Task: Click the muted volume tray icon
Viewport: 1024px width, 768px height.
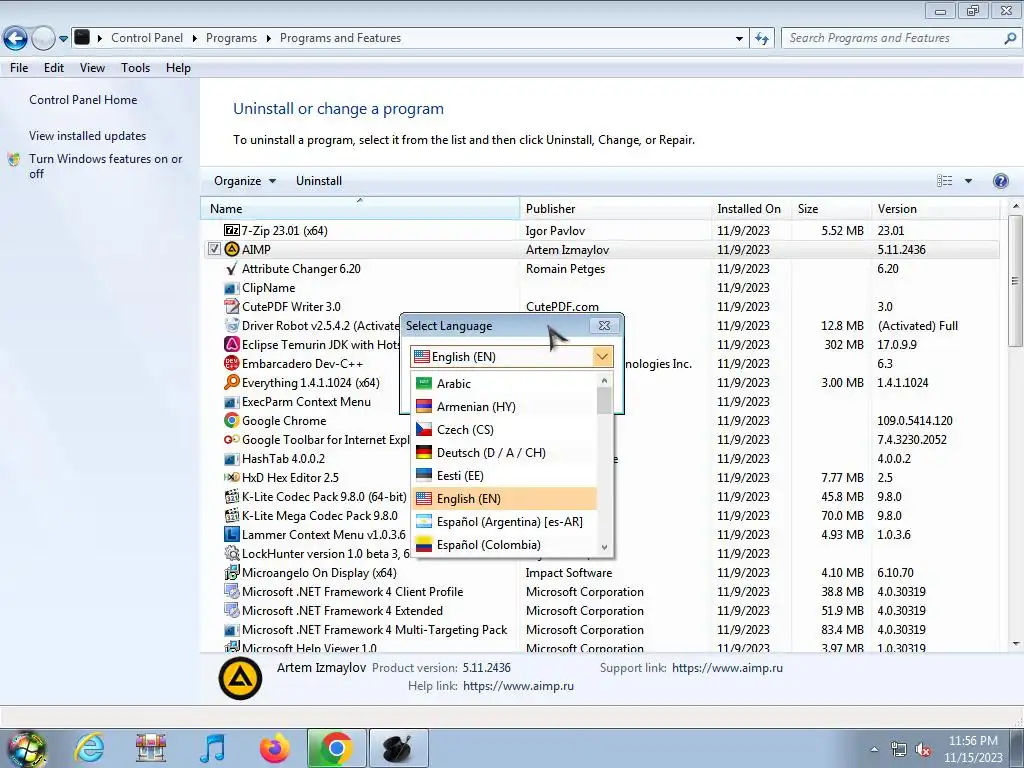Action: [x=923, y=750]
